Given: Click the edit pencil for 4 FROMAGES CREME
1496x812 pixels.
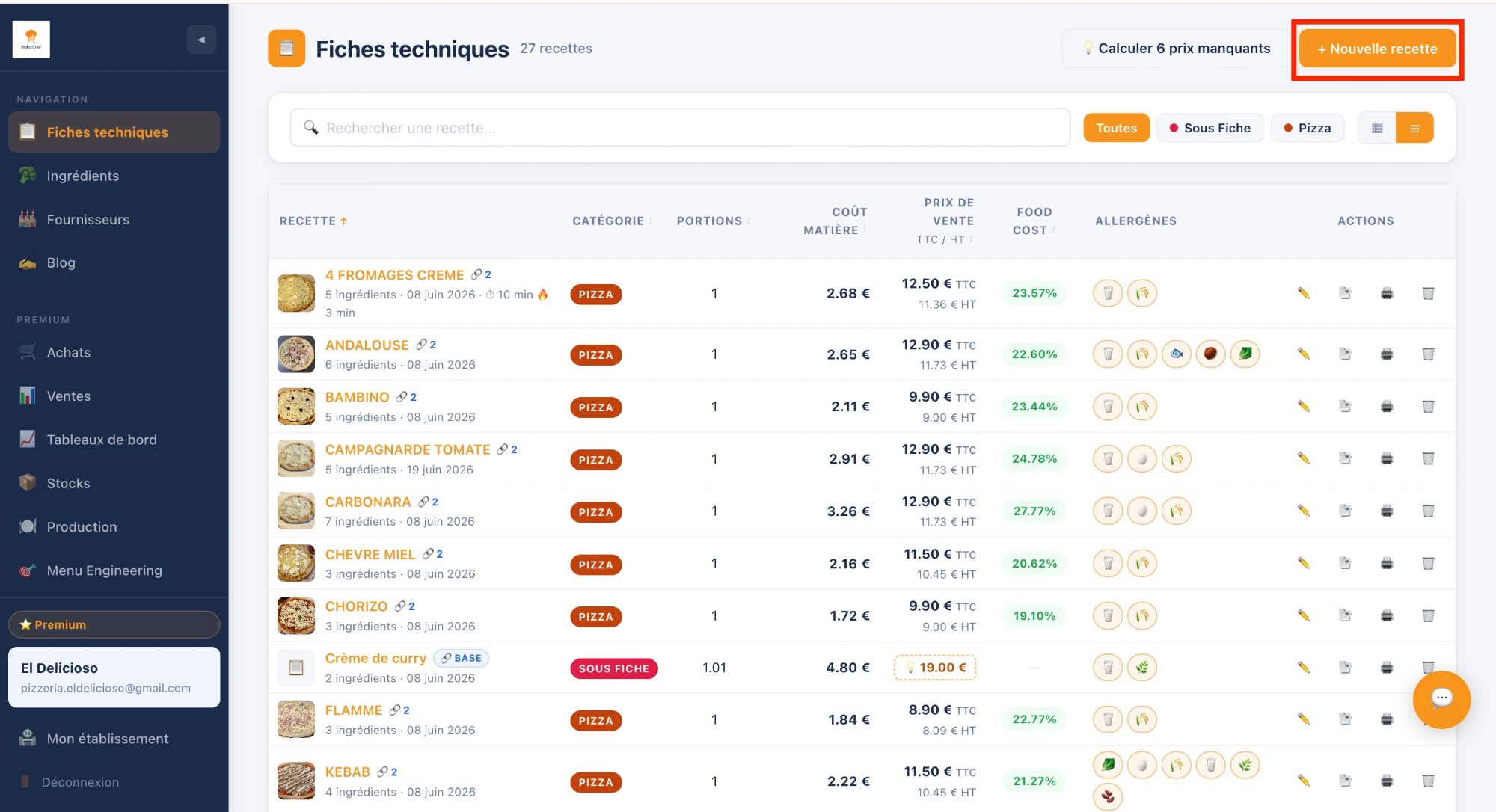Looking at the screenshot, I should (1304, 293).
